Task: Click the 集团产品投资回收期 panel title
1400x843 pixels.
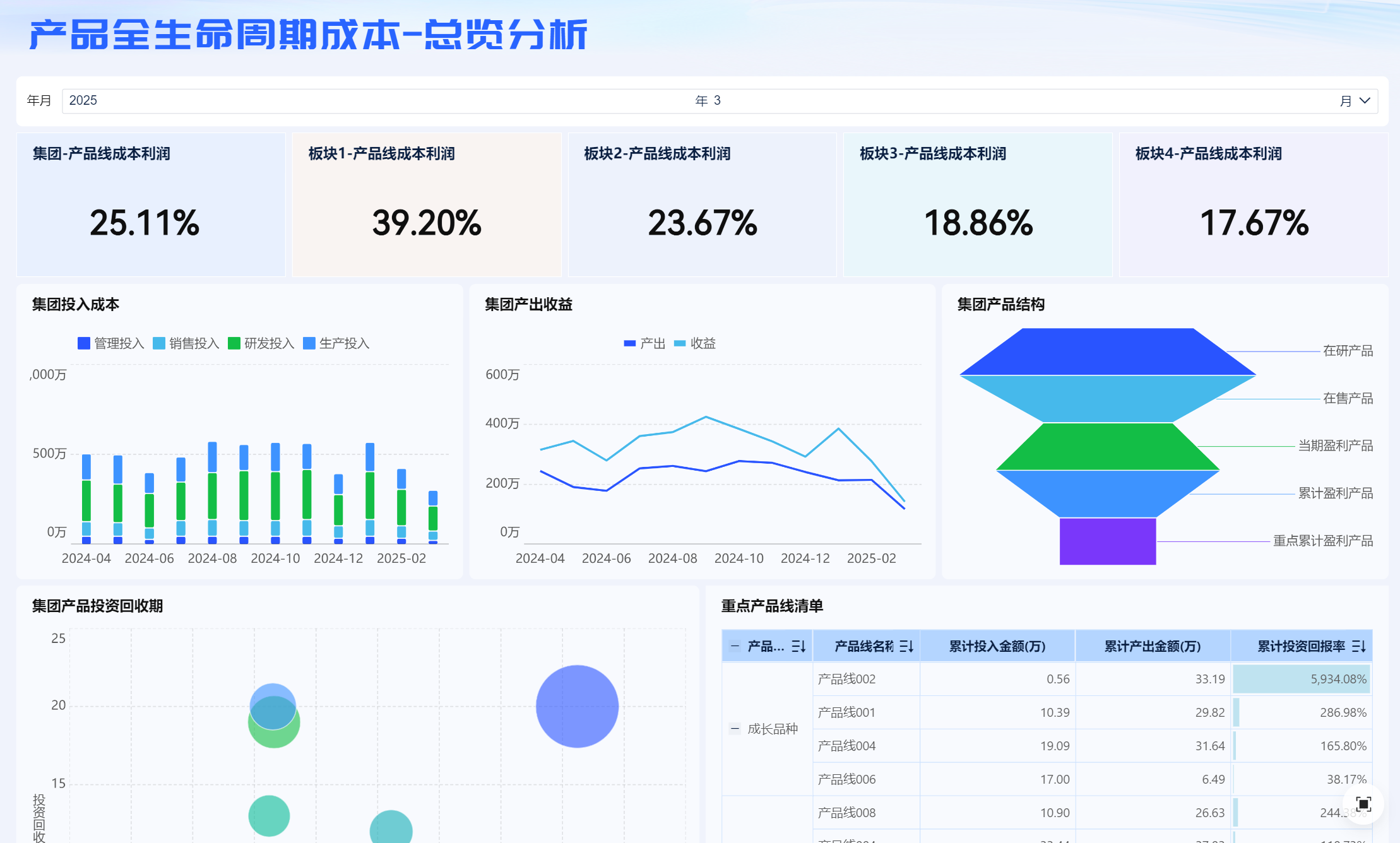Action: pyautogui.click(x=98, y=606)
